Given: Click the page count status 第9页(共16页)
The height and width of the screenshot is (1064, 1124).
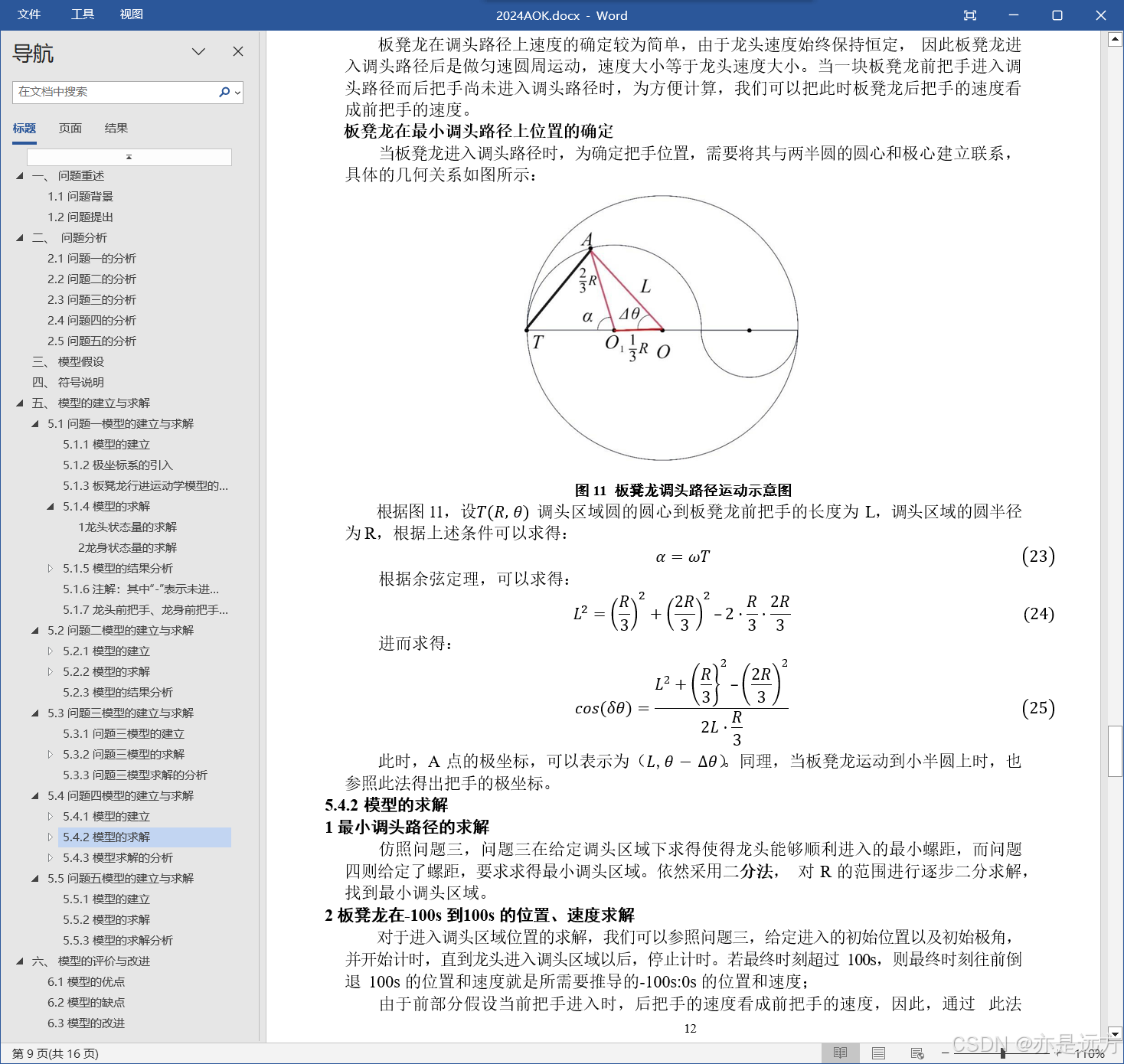Looking at the screenshot, I should (55, 1054).
